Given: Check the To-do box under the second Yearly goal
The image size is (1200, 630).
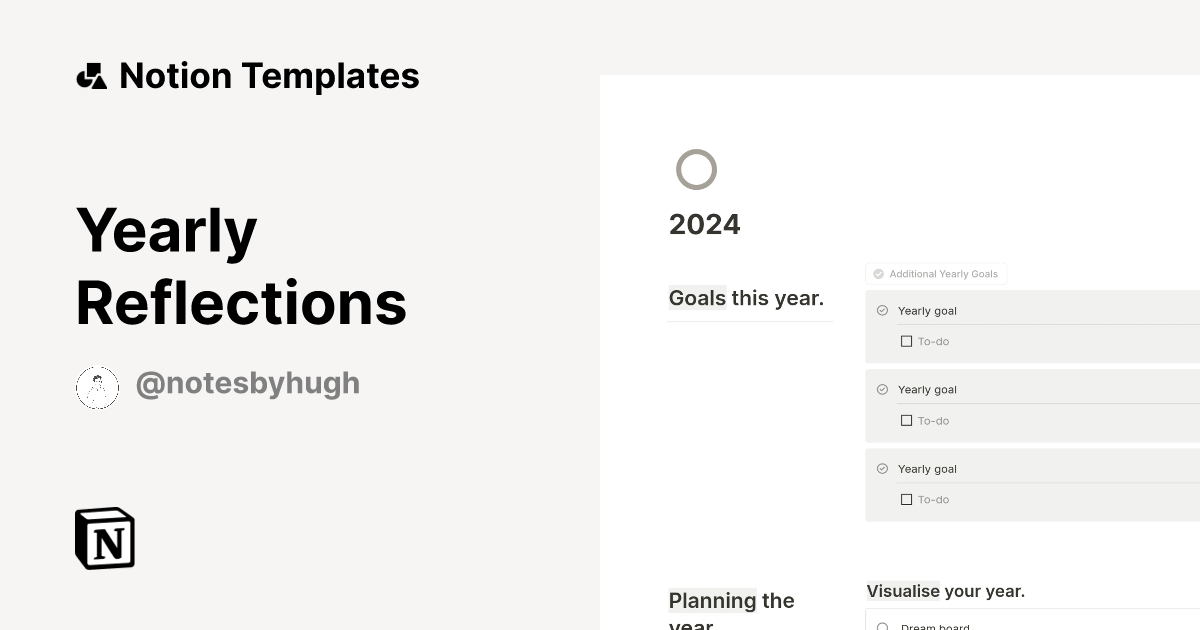Looking at the screenshot, I should click(x=906, y=420).
